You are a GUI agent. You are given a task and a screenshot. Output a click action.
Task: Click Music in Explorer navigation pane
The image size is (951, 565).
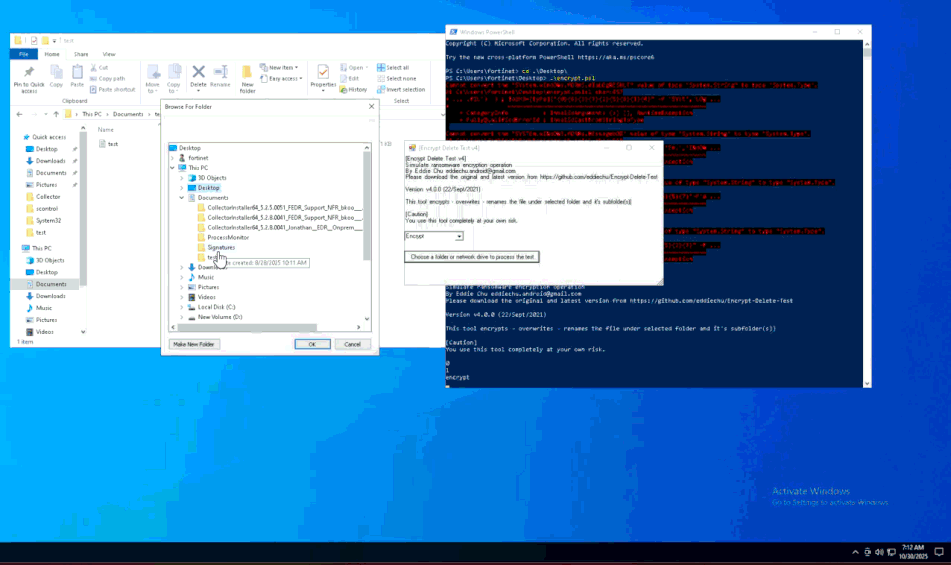pos(44,308)
